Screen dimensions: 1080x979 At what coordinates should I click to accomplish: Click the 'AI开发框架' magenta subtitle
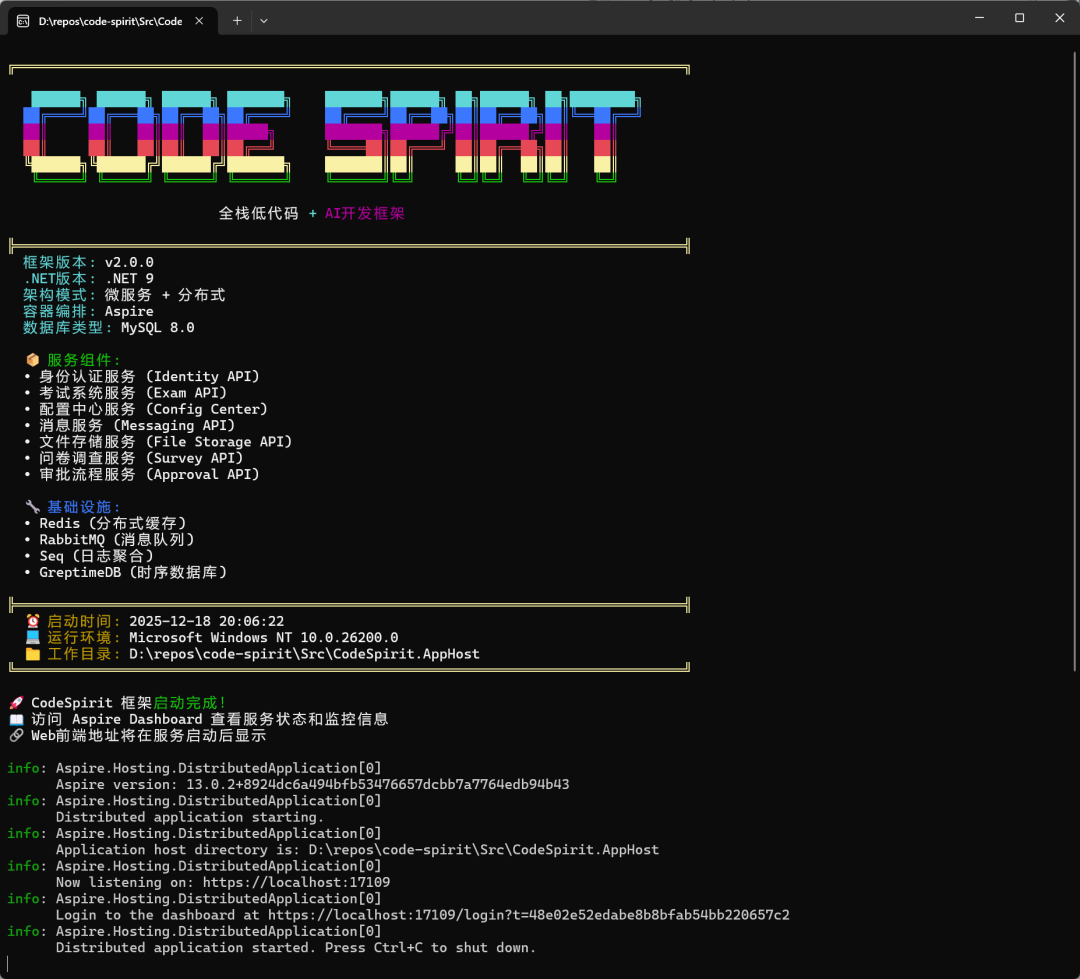[364, 214]
